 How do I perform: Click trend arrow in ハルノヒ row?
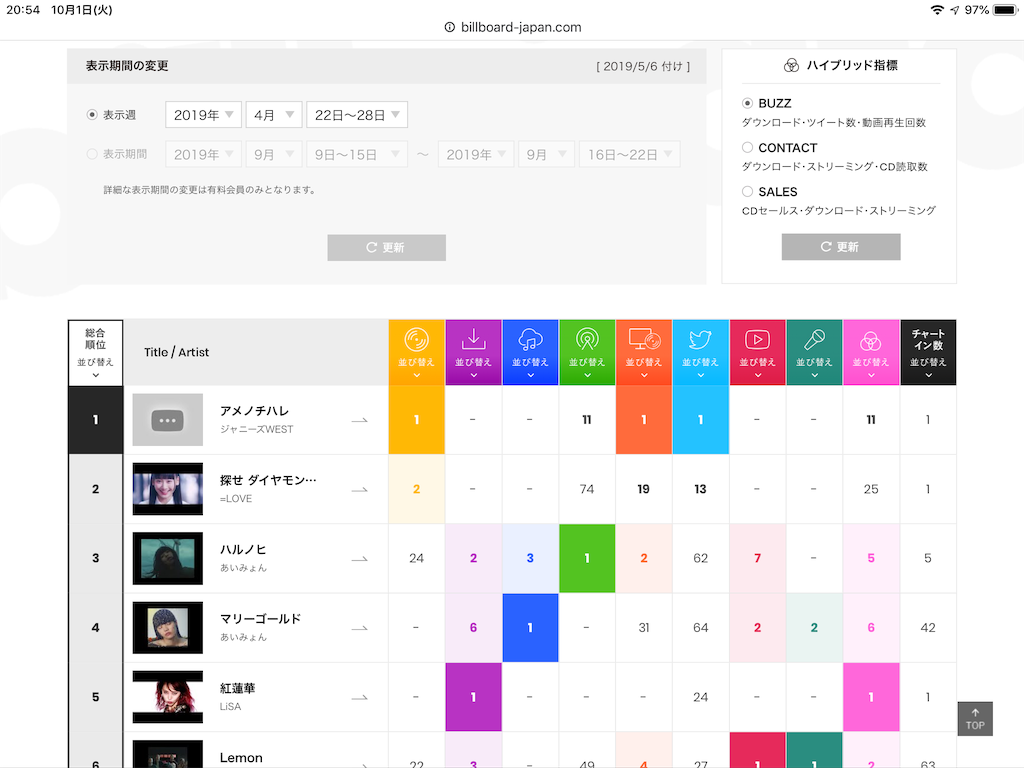tap(359, 559)
